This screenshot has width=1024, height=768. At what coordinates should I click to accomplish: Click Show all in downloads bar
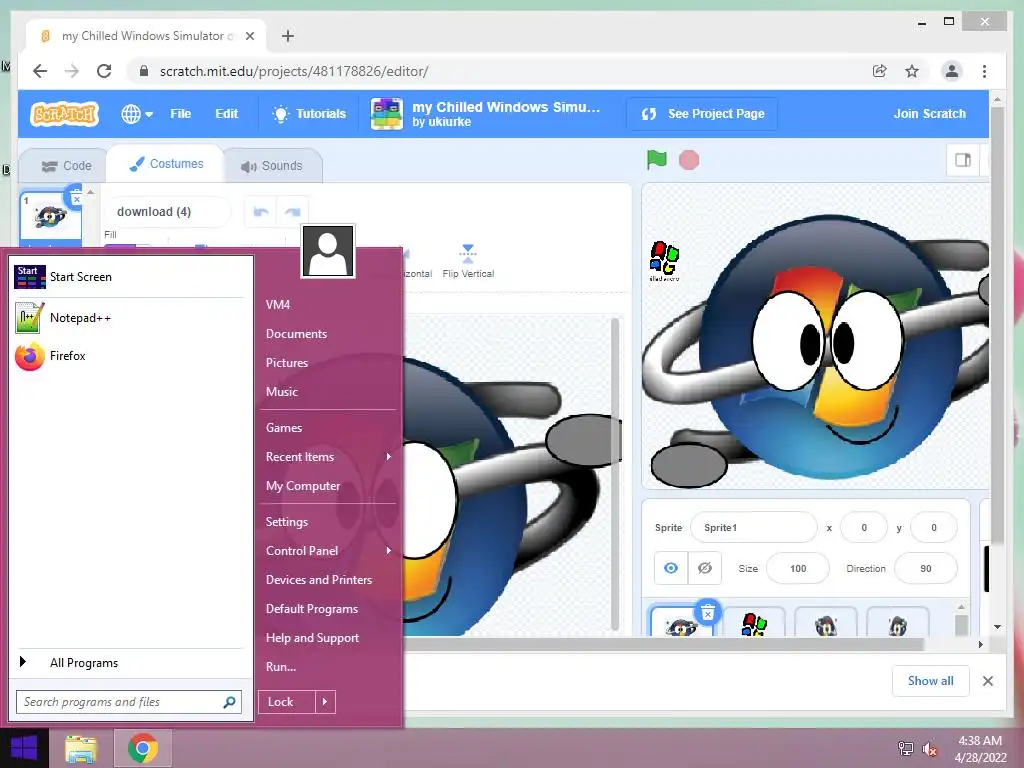tap(931, 681)
